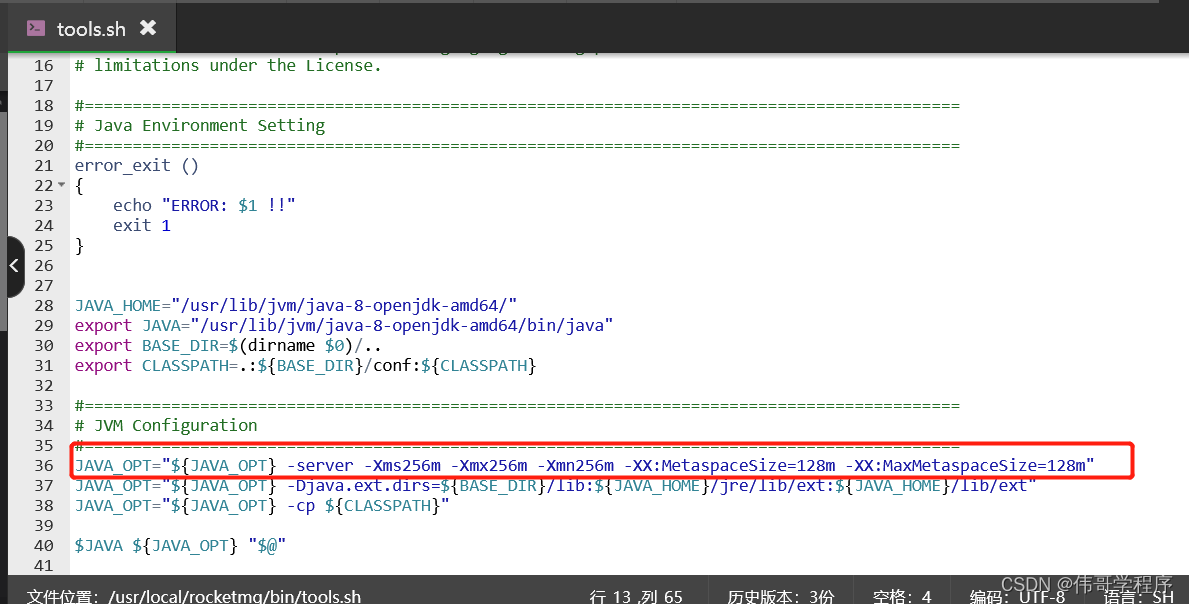Click export BASE_DIR line 30

pyautogui.click(x=227, y=346)
